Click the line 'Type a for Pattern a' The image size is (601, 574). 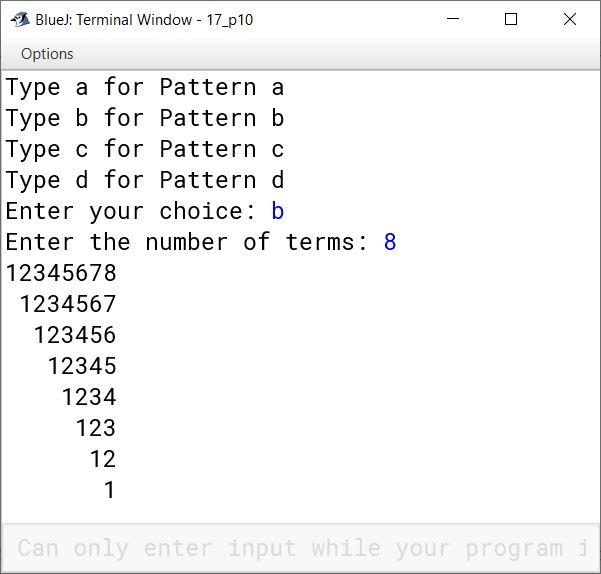pos(145,87)
